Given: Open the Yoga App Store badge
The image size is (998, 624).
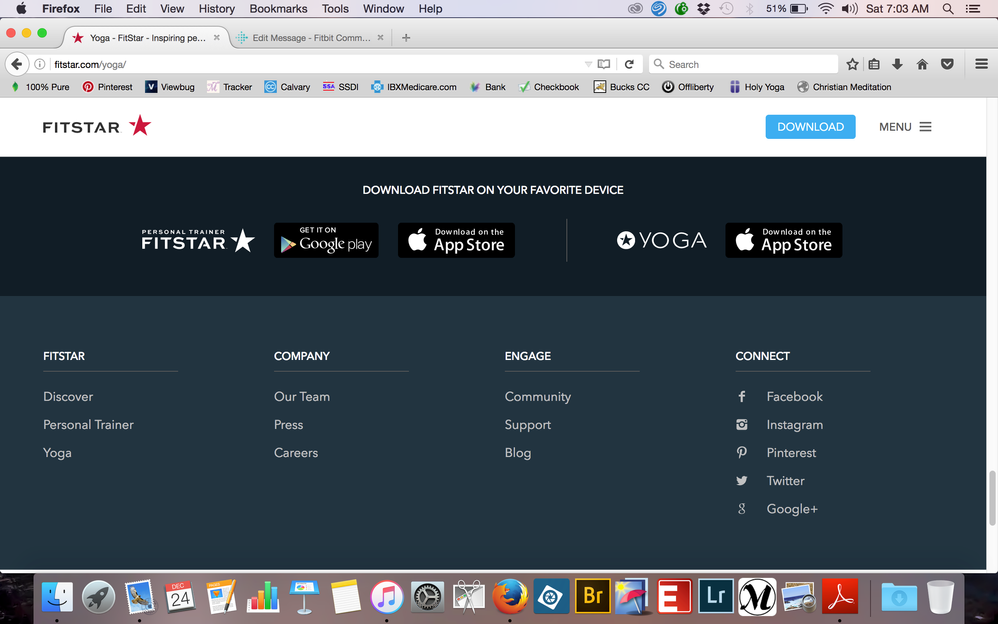Looking at the screenshot, I should pos(784,240).
